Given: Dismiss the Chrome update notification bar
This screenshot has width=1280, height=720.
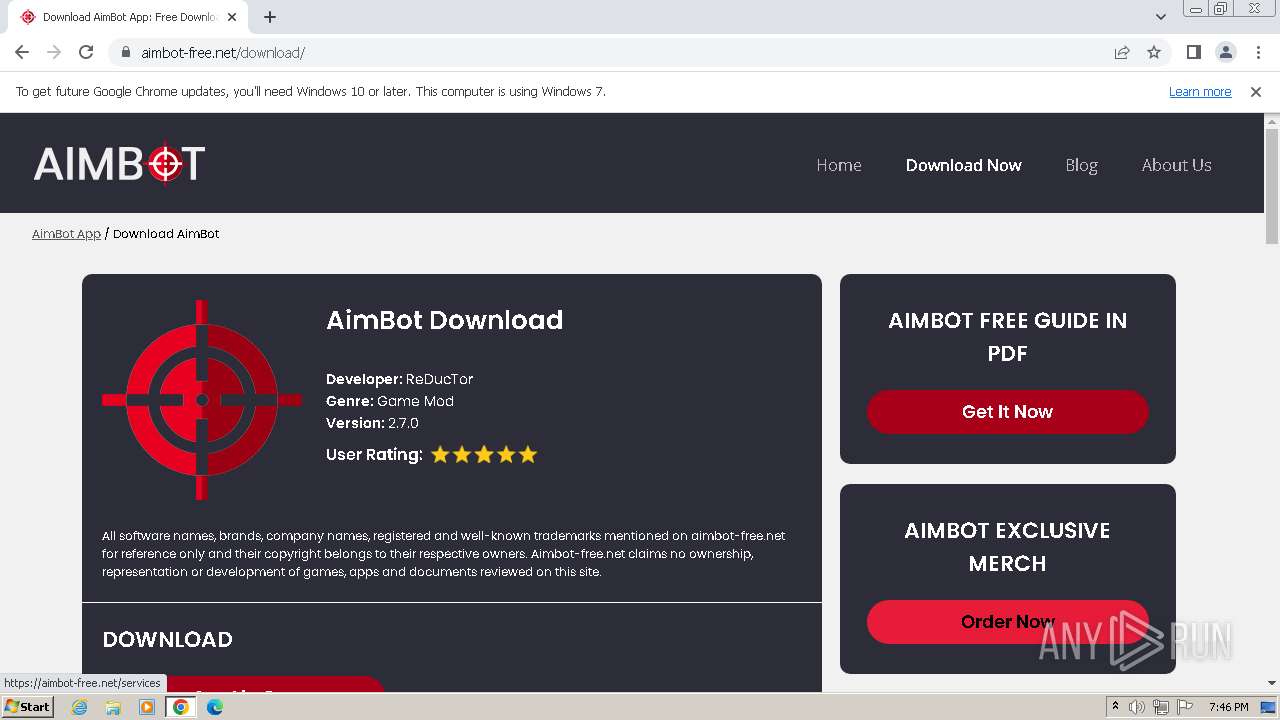Looking at the screenshot, I should 1256,91.
